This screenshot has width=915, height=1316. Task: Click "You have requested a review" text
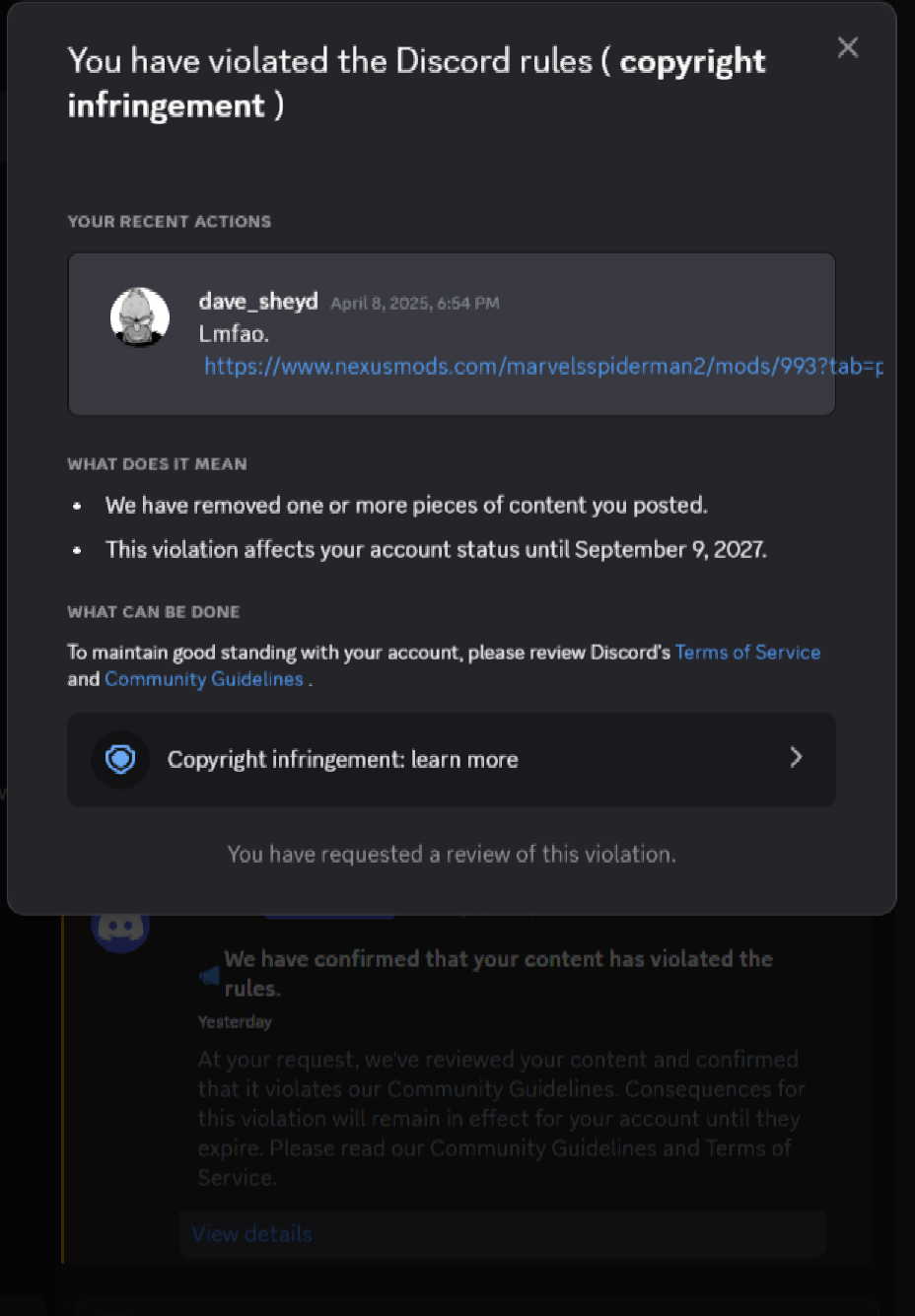point(452,855)
